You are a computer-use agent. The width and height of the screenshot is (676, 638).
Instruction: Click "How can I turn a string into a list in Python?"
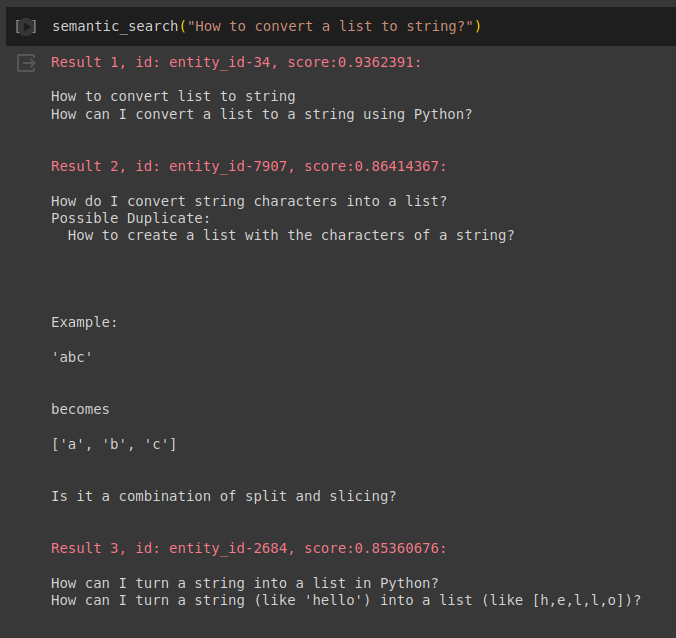[x=245, y=583]
